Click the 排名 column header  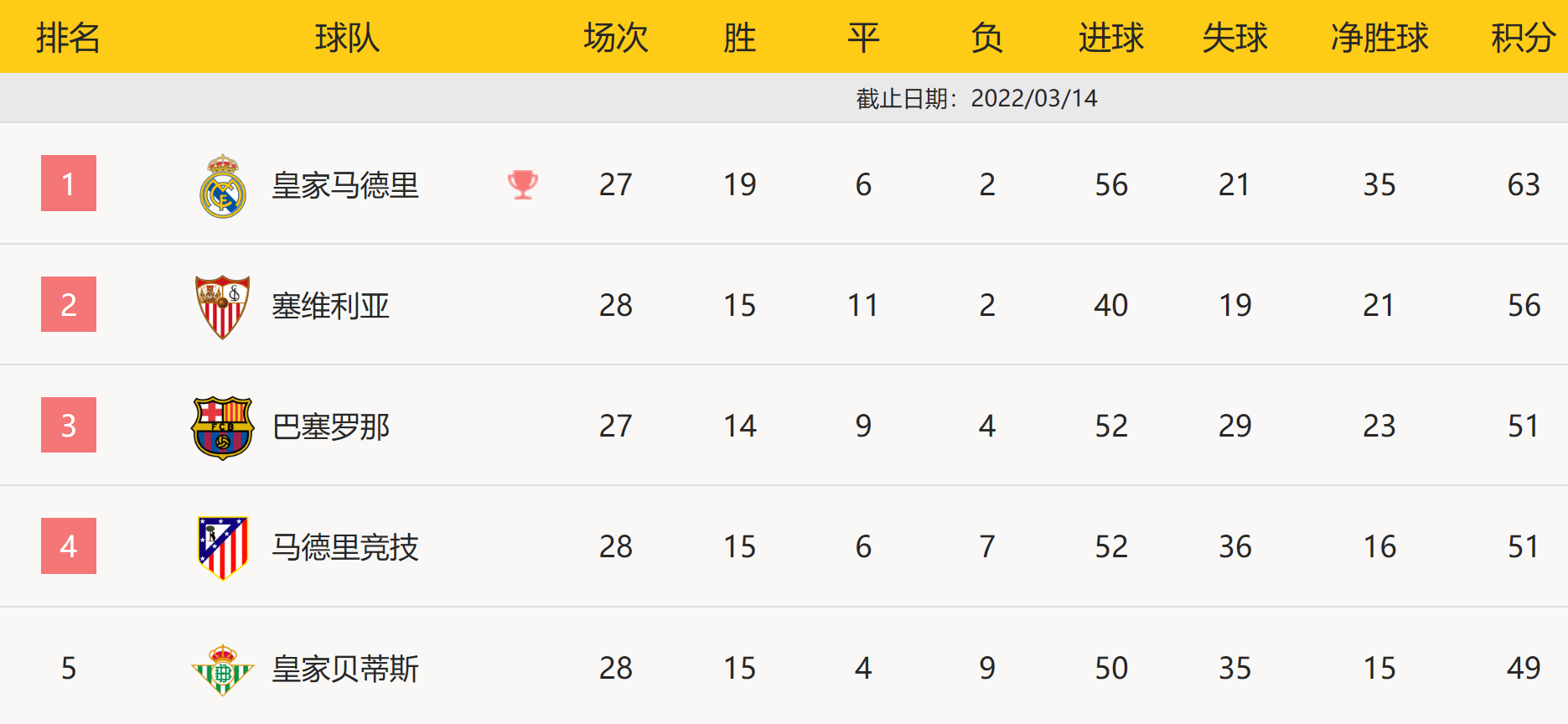(x=69, y=38)
